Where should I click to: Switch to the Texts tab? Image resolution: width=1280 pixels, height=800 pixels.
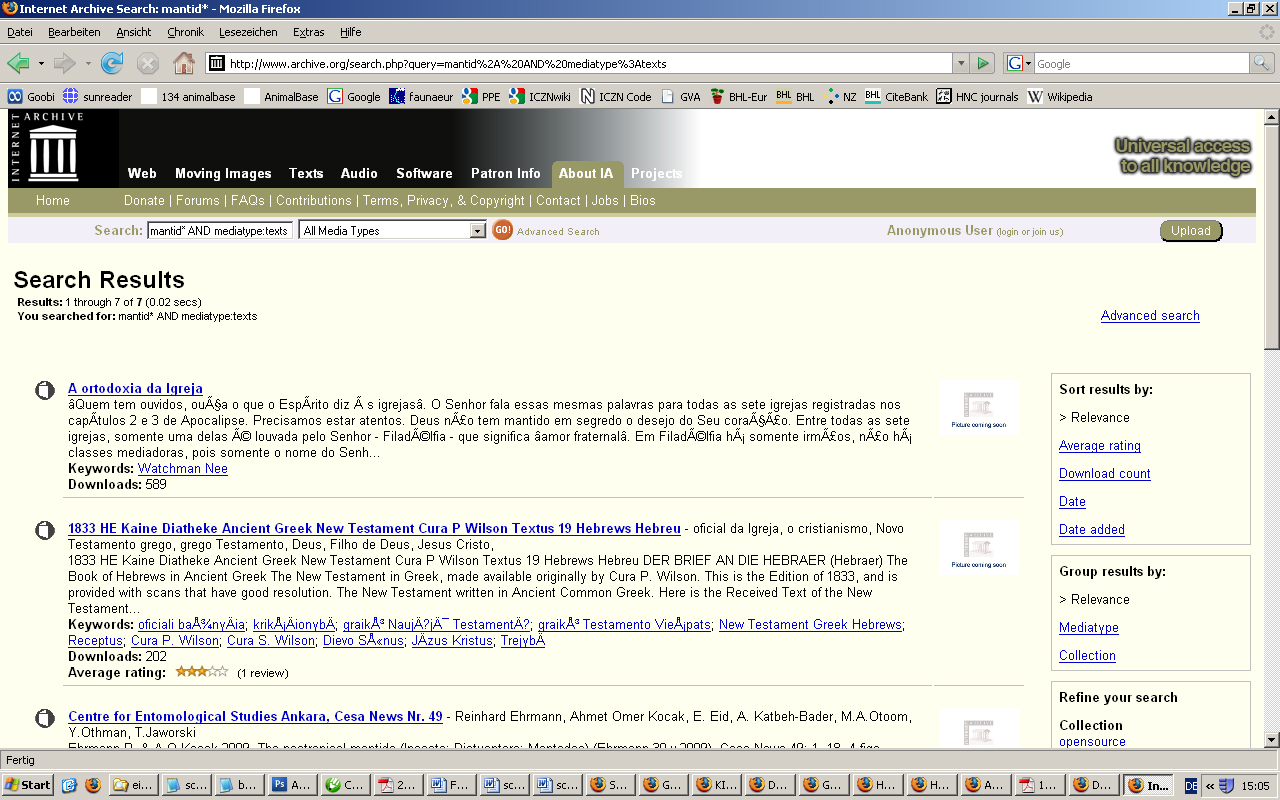306,173
